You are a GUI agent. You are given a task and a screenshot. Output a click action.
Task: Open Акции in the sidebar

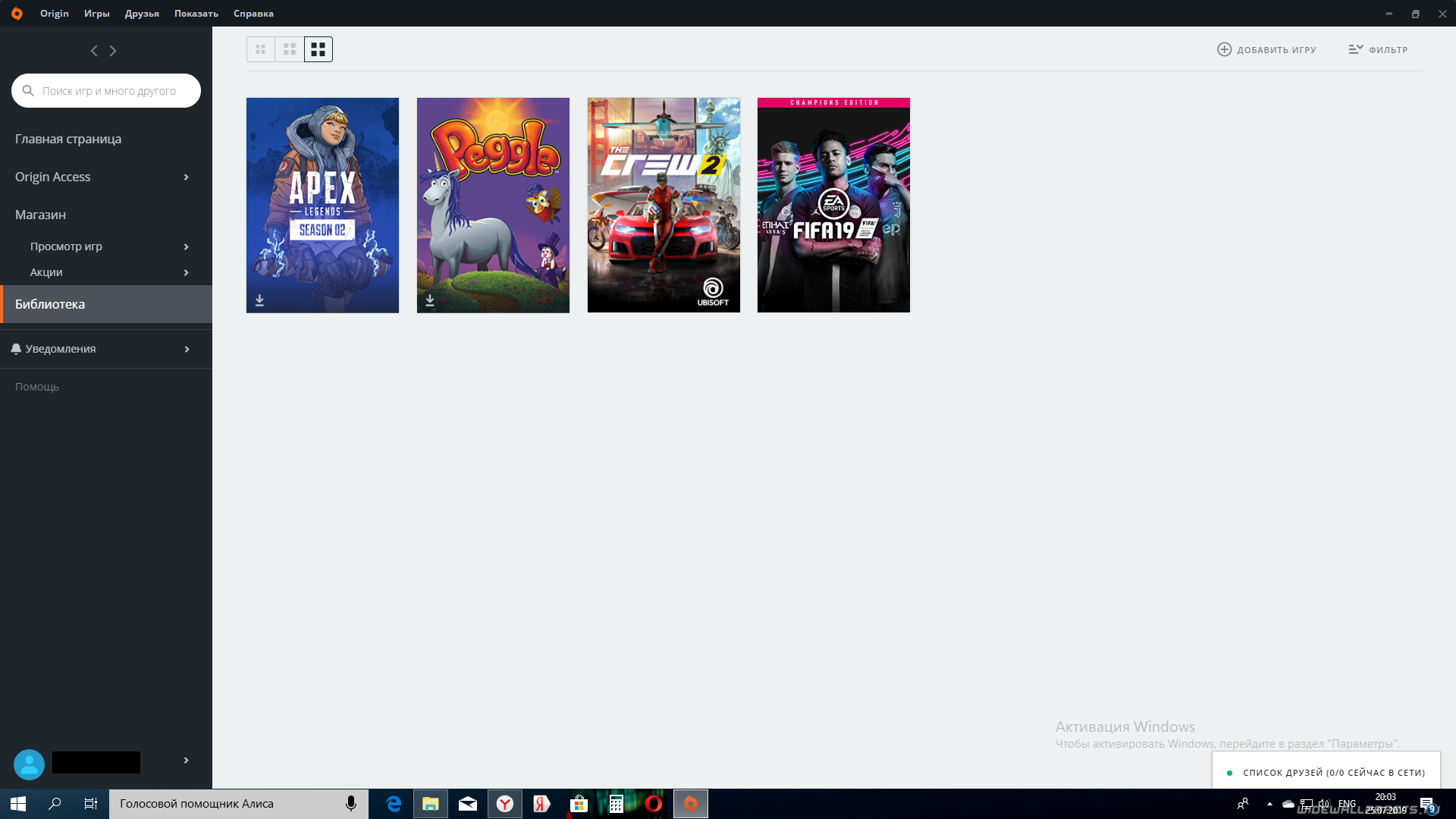[x=46, y=272]
